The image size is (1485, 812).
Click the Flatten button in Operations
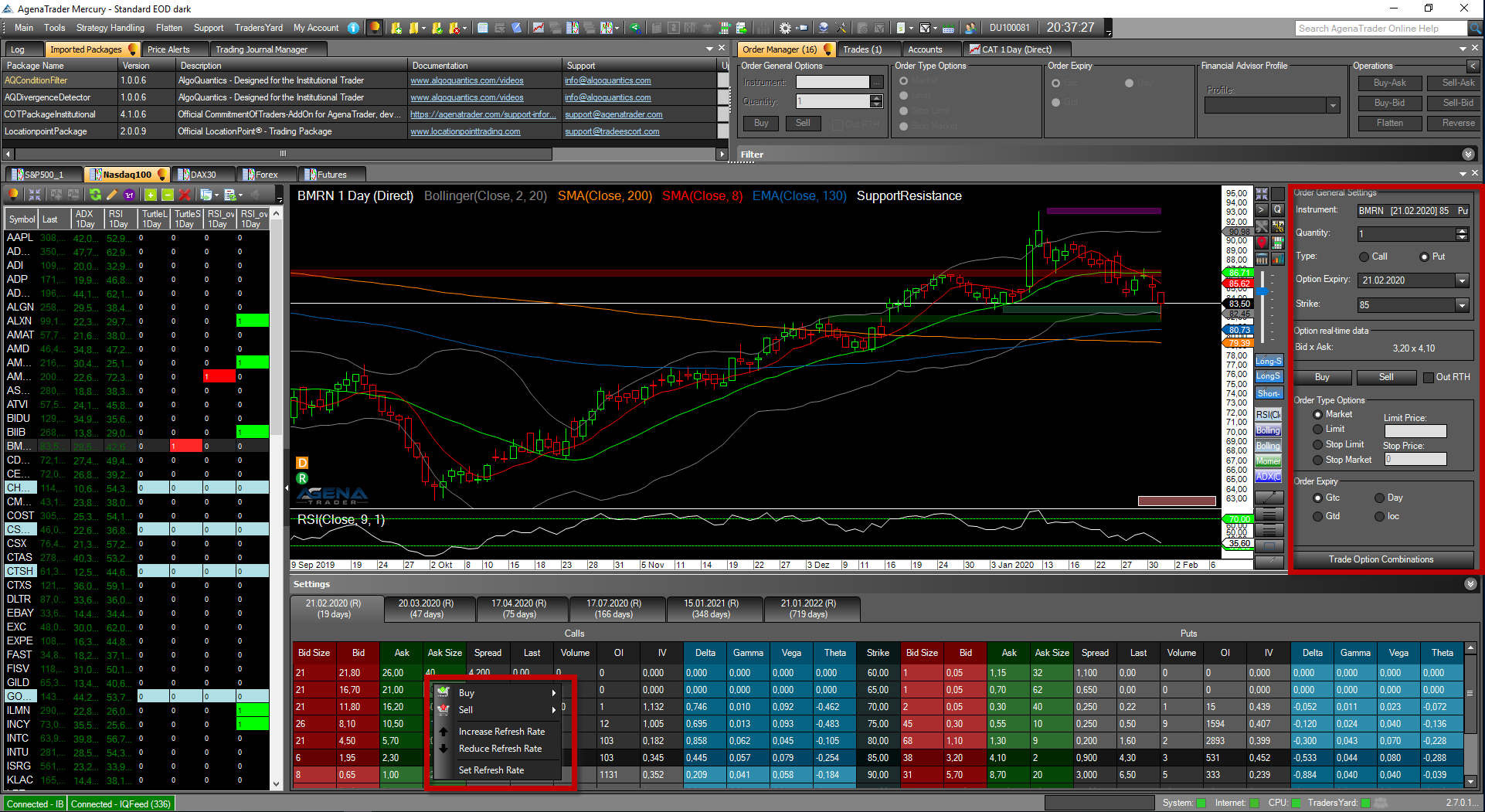1389,123
